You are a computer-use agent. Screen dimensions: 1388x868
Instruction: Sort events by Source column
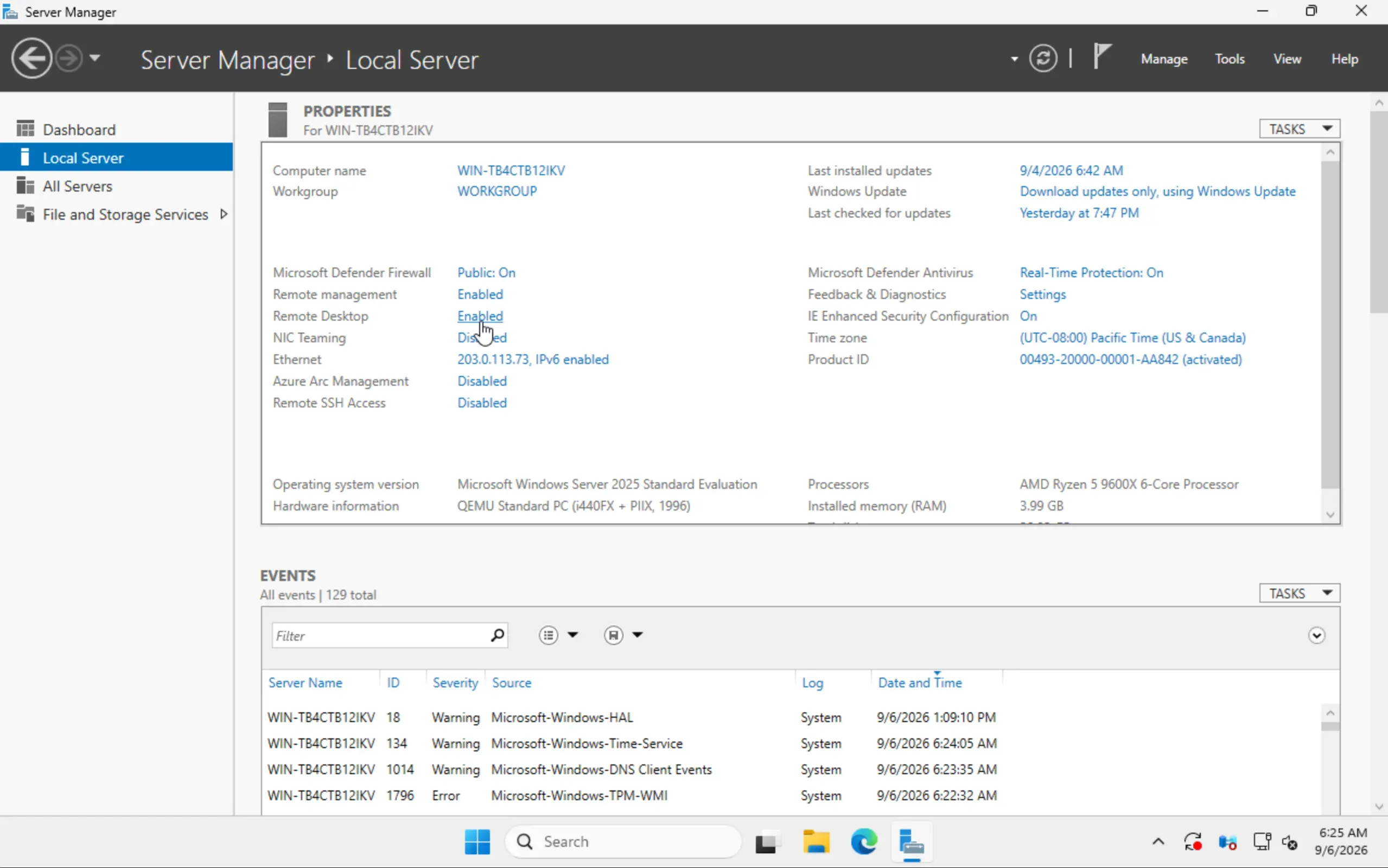pos(512,682)
